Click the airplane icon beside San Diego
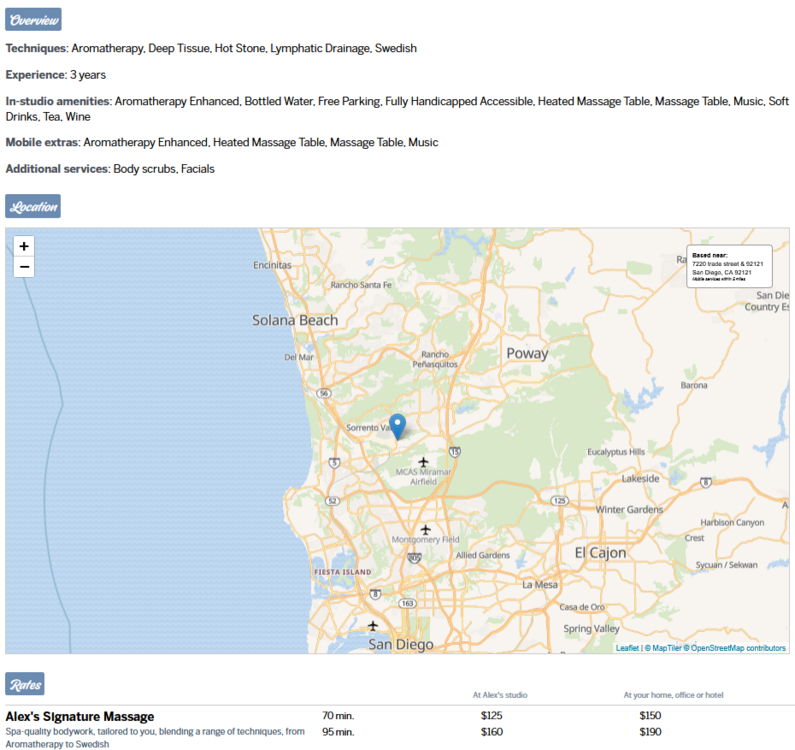Image resolution: width=795 pixels, height=750 pixels. [x=373, y=626]
